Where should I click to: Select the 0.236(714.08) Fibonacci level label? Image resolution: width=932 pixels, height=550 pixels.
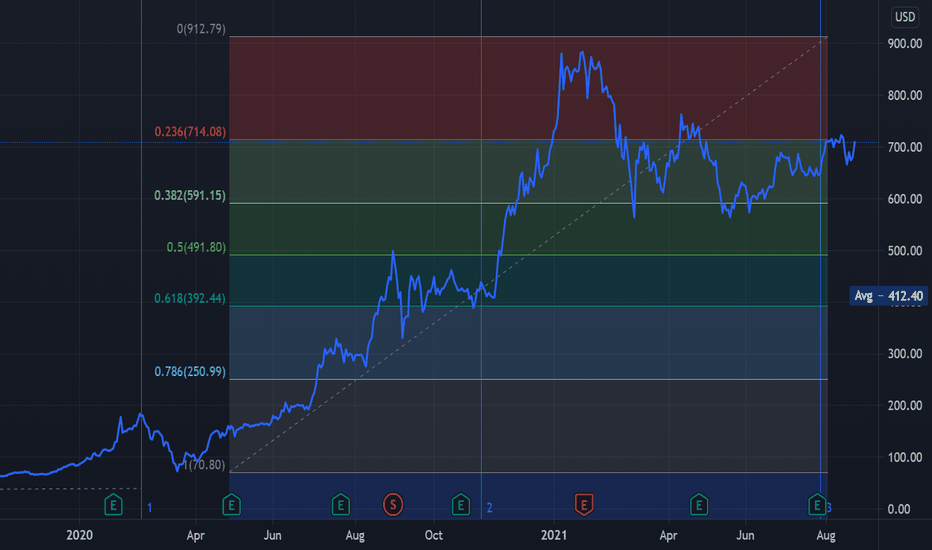(x=190, y=131)
